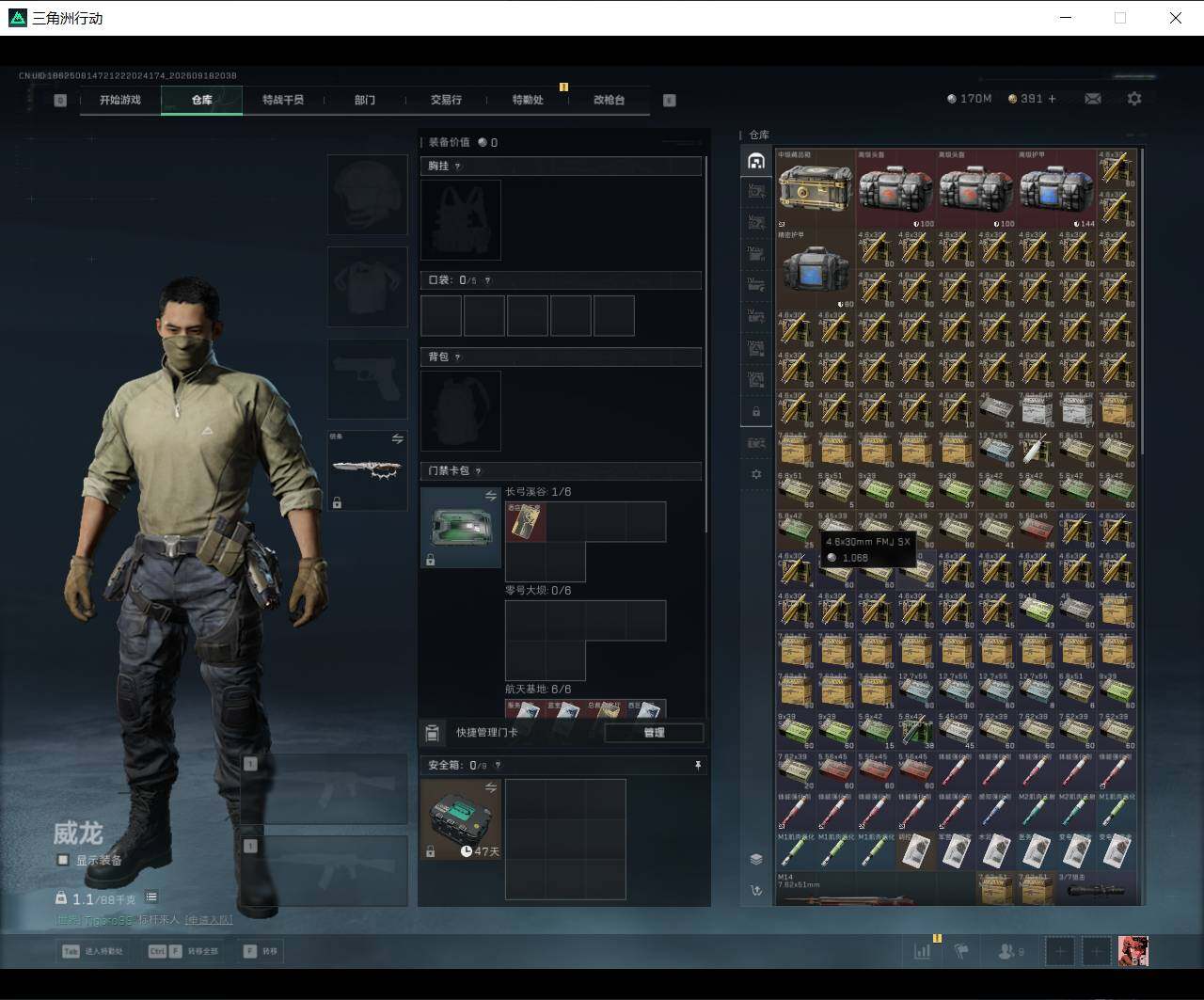1204x1000 pixels.
Task: Click the help icon next to 胸挂
Action: coord(458,167)
